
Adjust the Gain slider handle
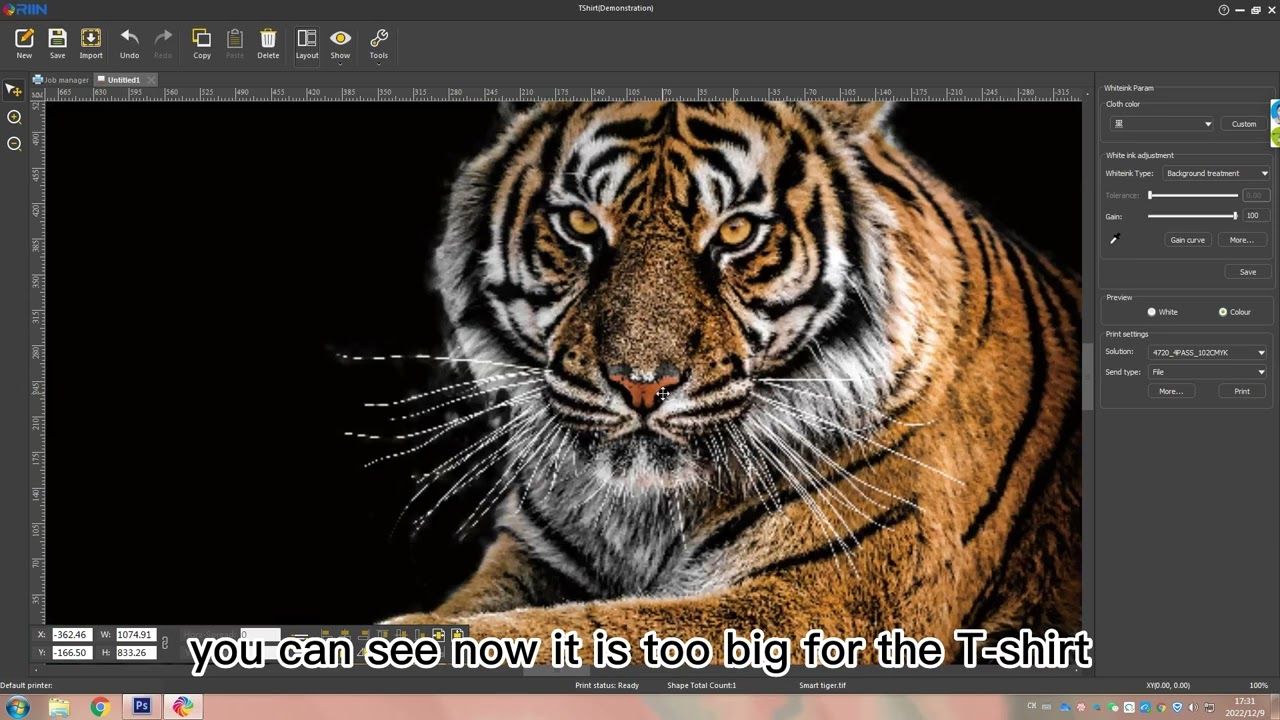click(x=1235, y=216)
